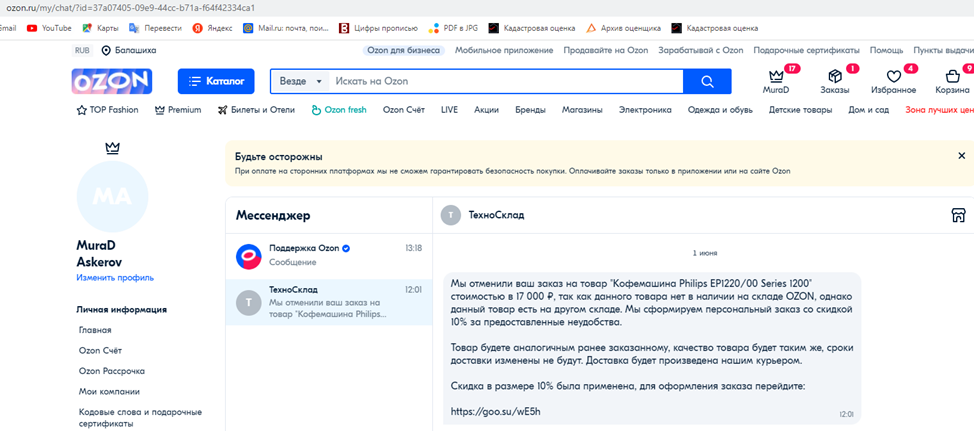Focus the Искать на Ozon search field
Screen dimensions: 974x431
click(508, 81)
